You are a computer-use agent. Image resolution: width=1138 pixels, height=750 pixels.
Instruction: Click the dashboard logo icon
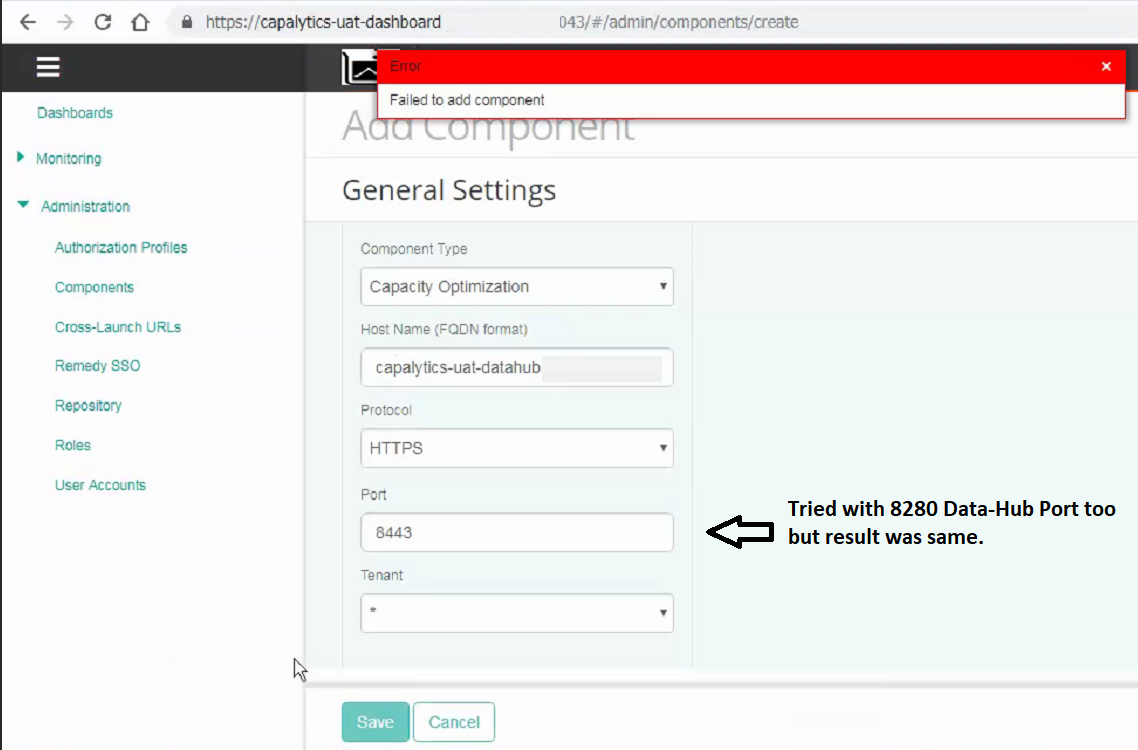pos(358,68)
